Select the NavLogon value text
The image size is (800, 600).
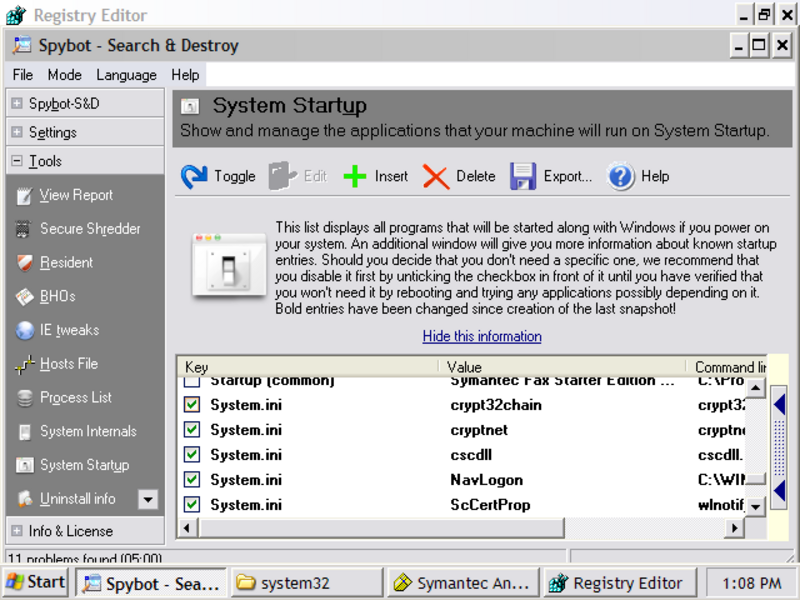(486, 480)
